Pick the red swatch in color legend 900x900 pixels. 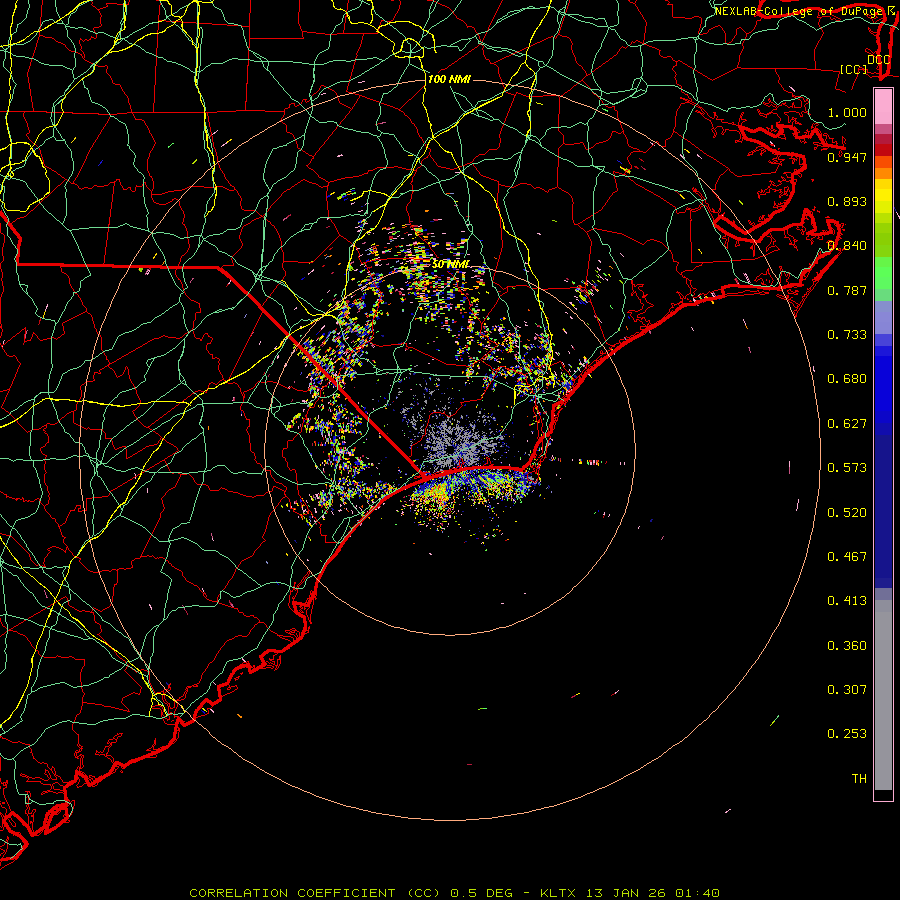[883, 150]
